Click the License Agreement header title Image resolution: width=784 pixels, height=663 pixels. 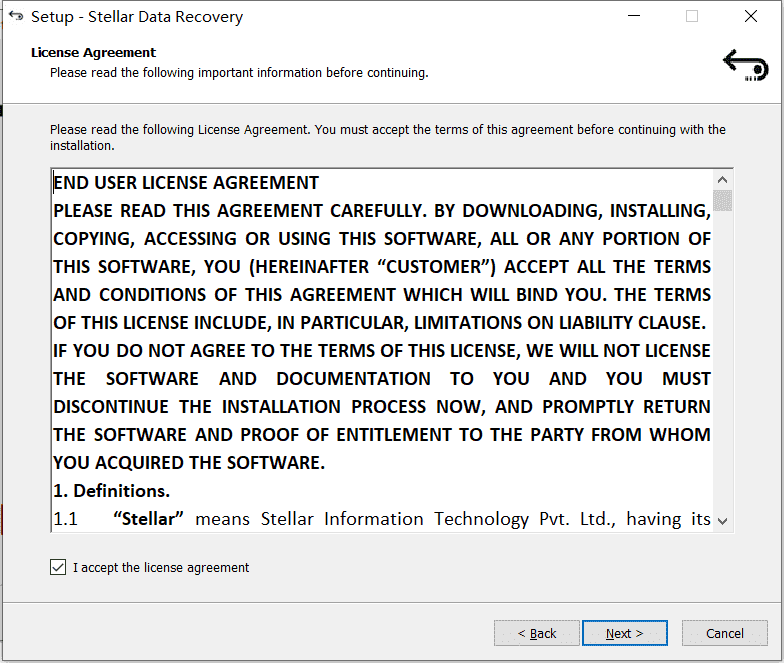point(94,52)
